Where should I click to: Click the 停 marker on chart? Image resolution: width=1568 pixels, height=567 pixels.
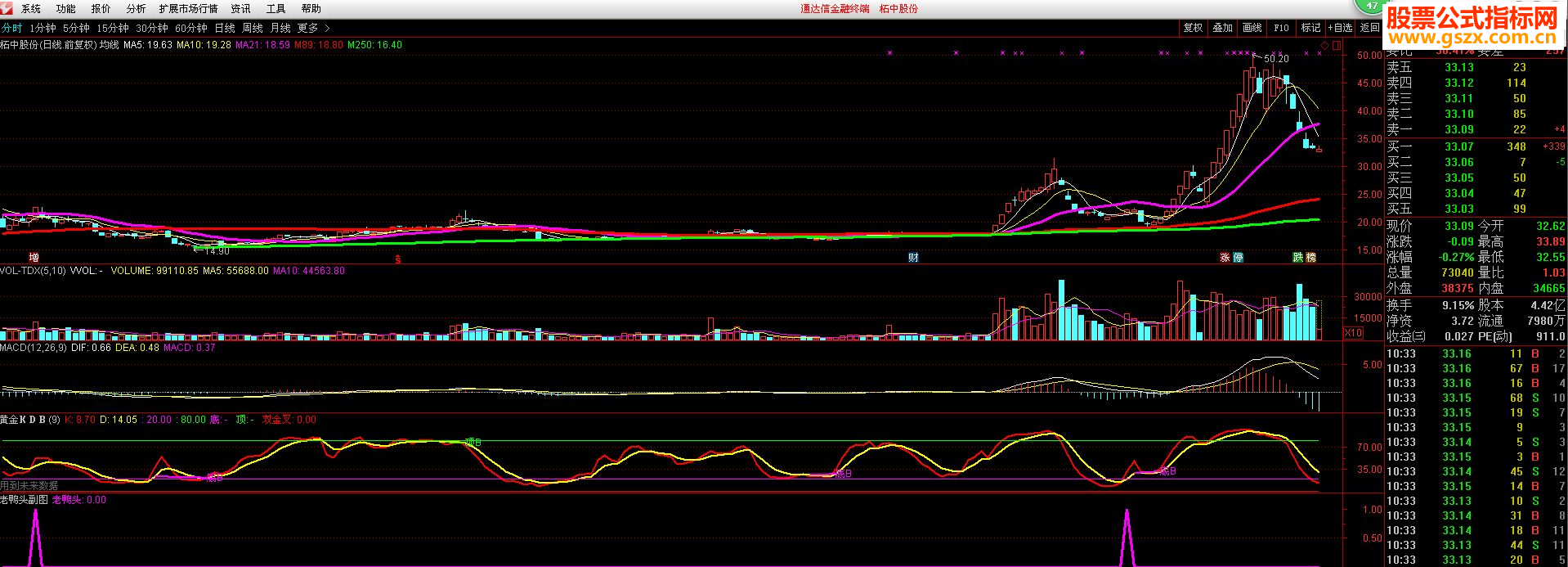click(x=1238, y=258)
